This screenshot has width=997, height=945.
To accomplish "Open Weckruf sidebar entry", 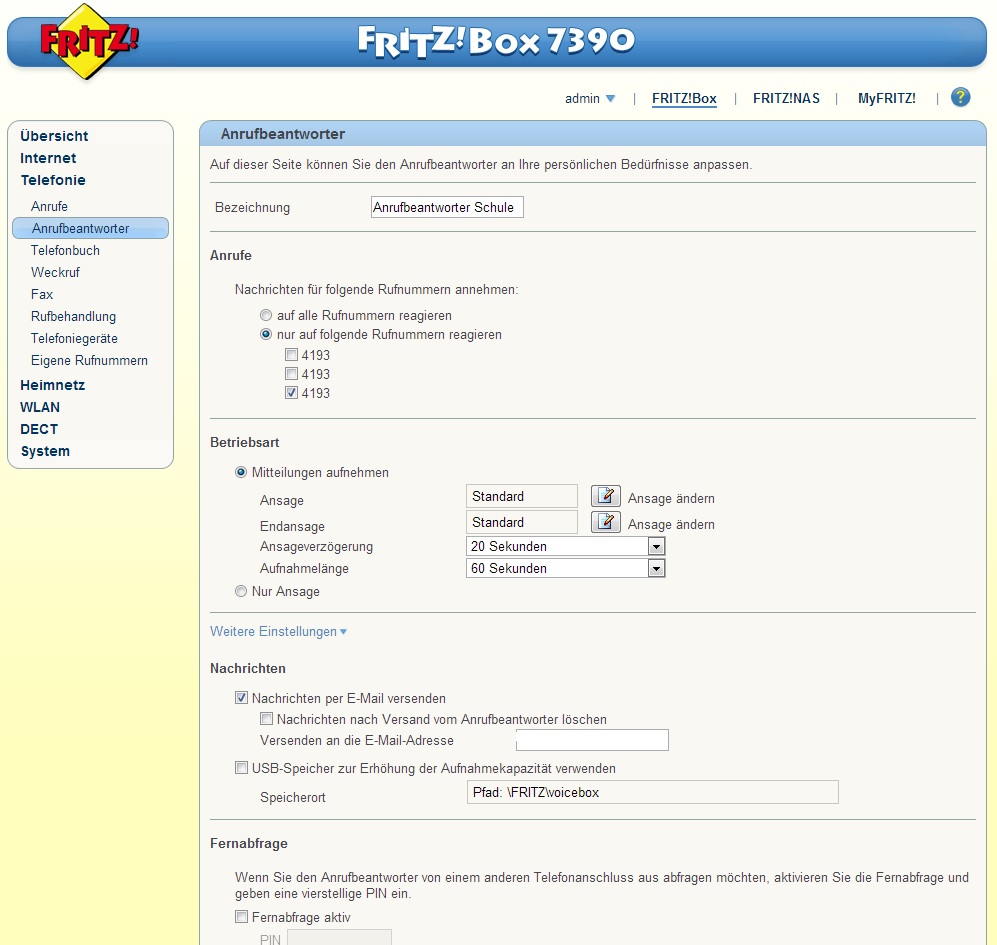I will (55, 272).
